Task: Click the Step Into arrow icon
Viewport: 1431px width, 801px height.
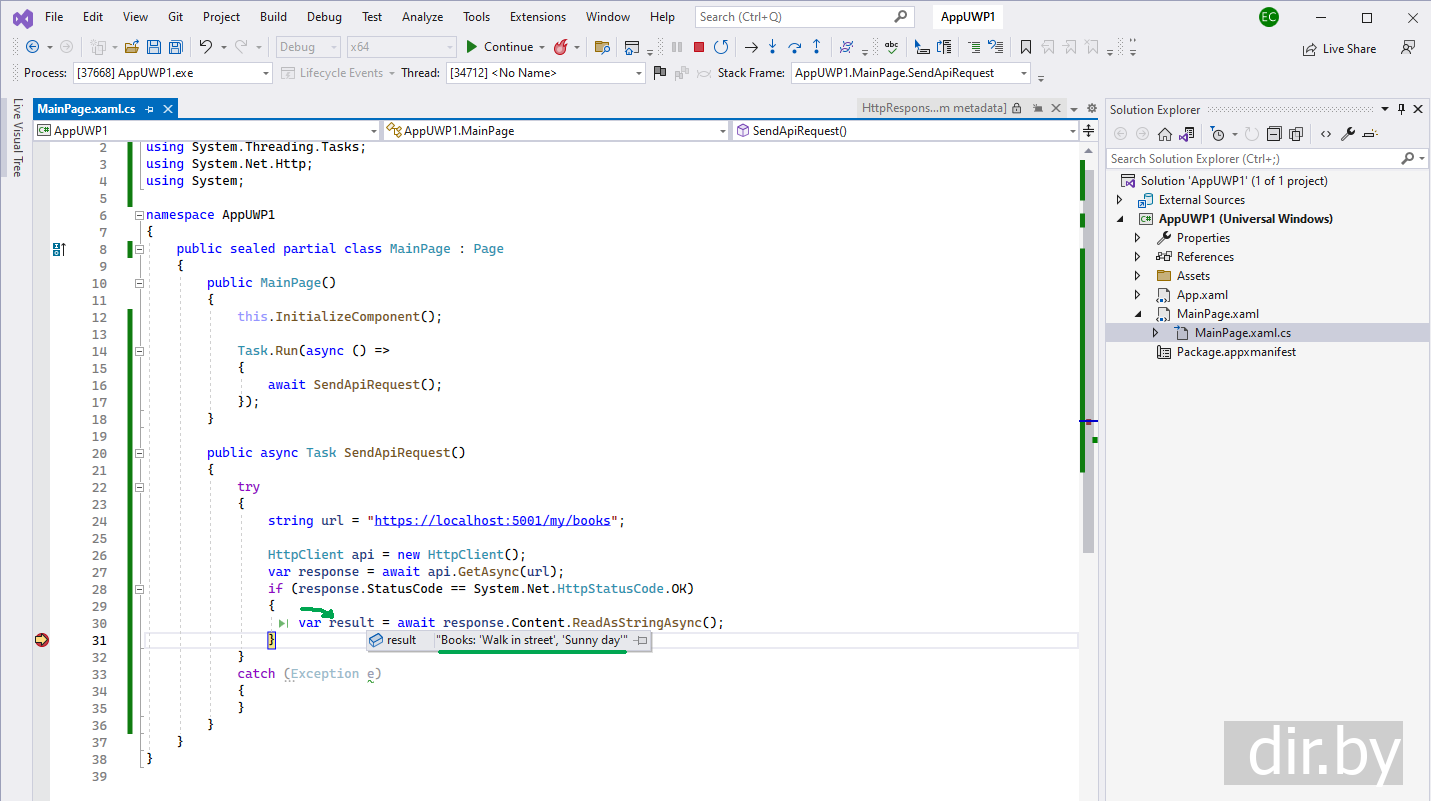Action: (x=772, y=47)
